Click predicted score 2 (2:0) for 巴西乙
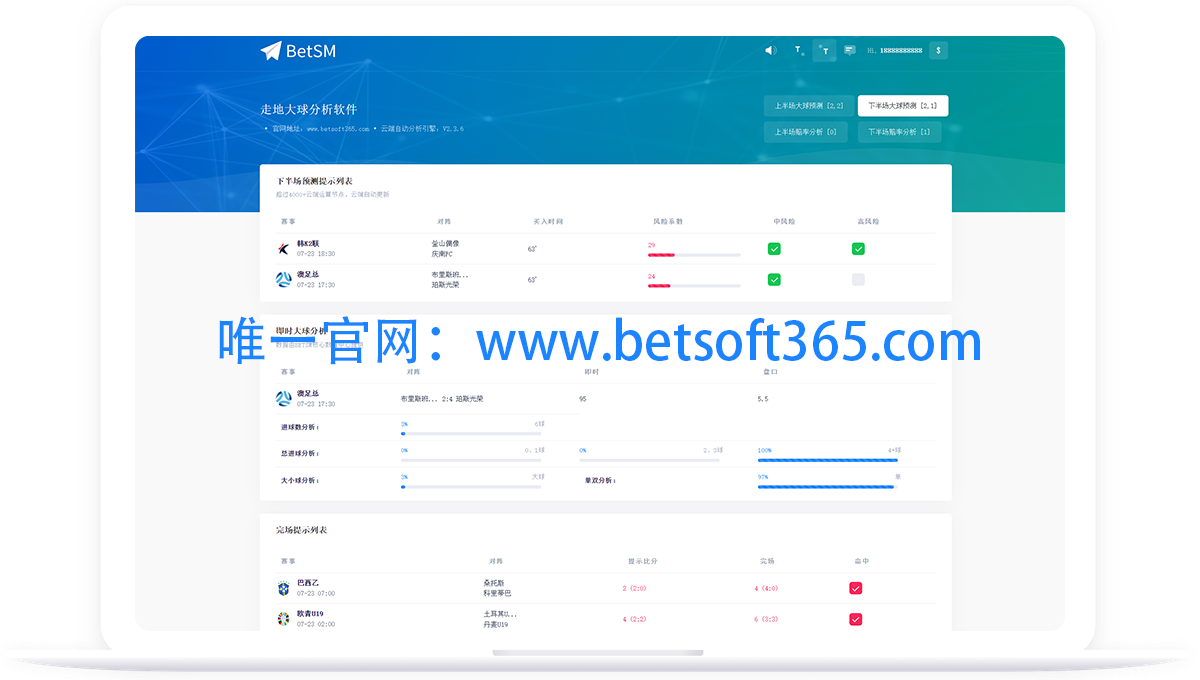Image resolution: width=1200 pixels, height=680 pixels. pos(635,588)
